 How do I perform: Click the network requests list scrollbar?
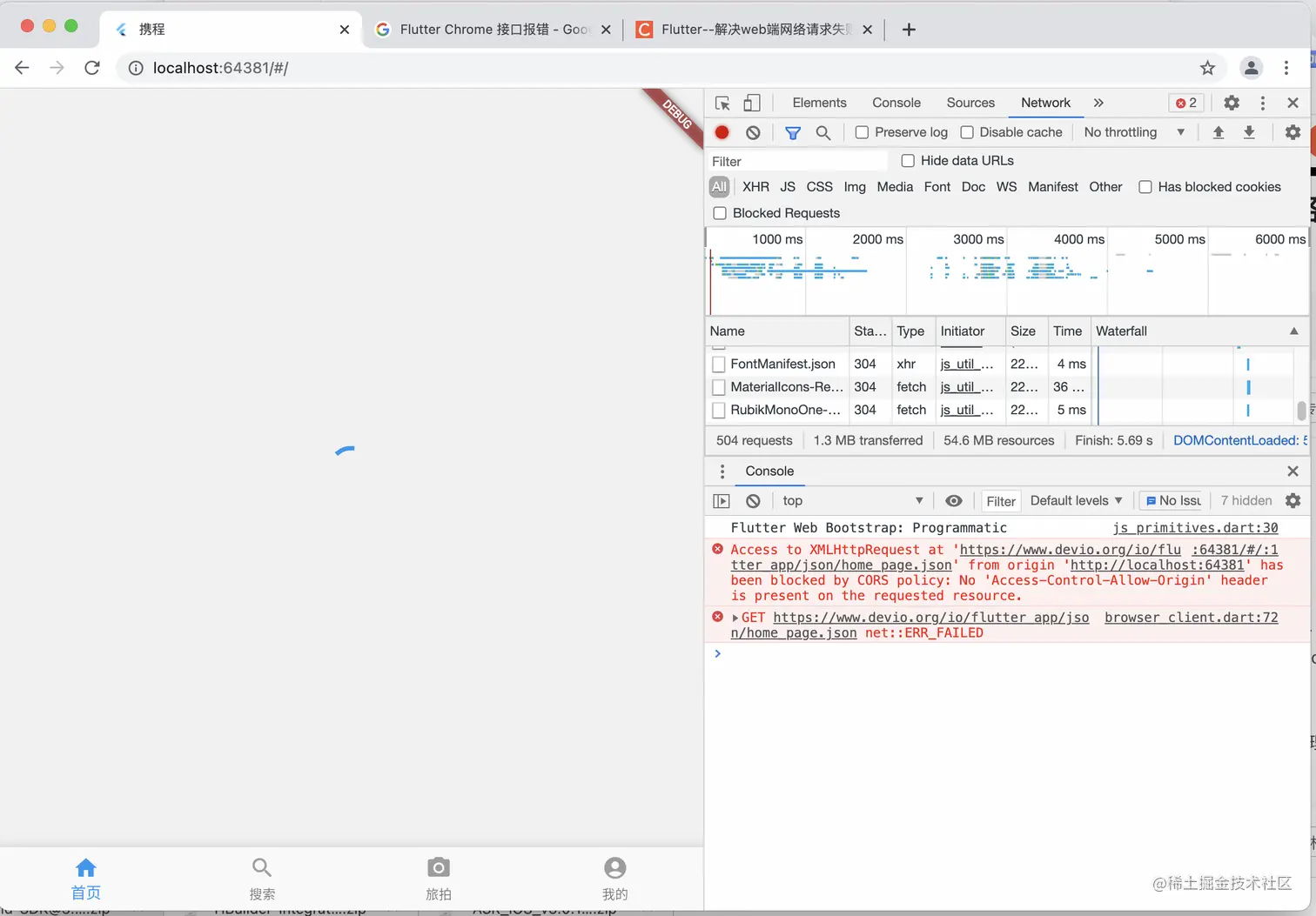pos(1301,410)
